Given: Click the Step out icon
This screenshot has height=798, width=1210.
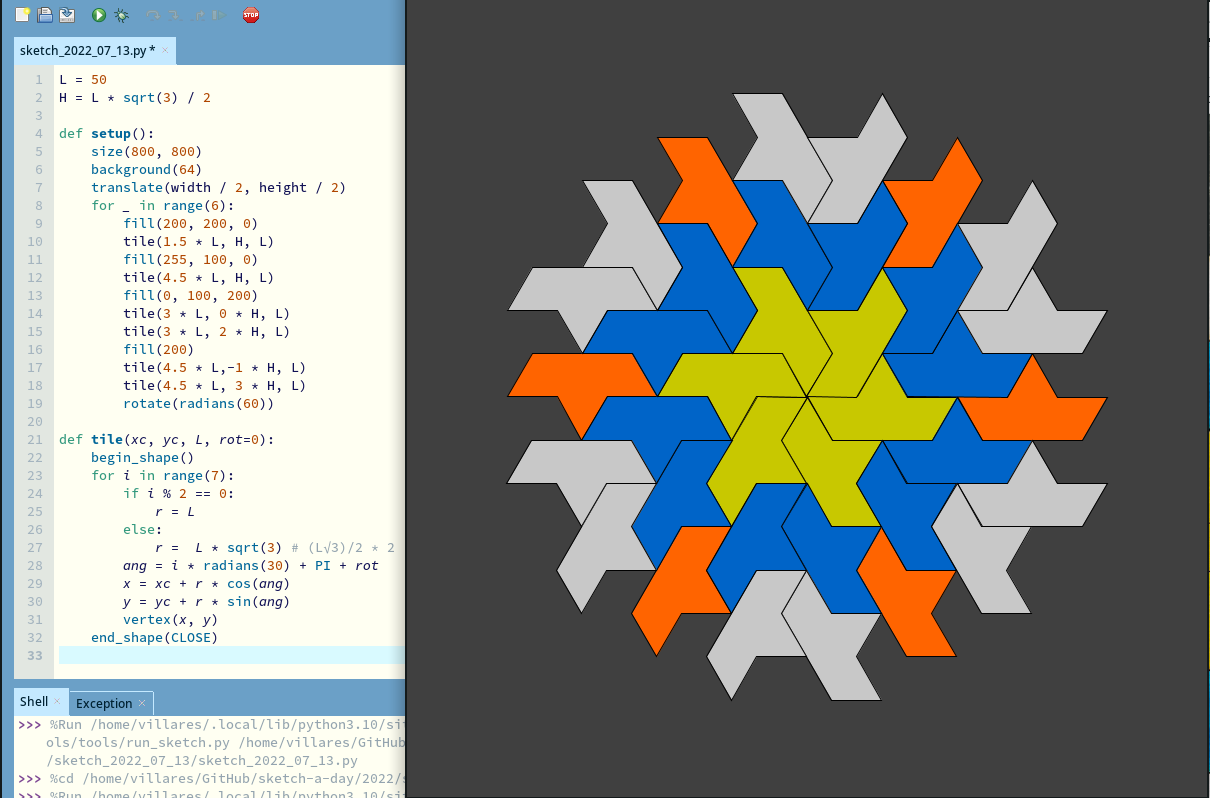Looking at the screenshot, I should point(197,15).
